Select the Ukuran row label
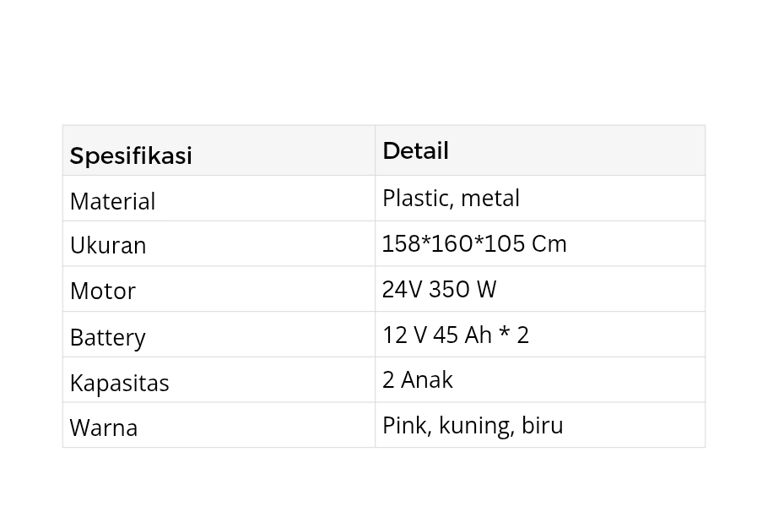The image size is (768, 512). point(108,245)
